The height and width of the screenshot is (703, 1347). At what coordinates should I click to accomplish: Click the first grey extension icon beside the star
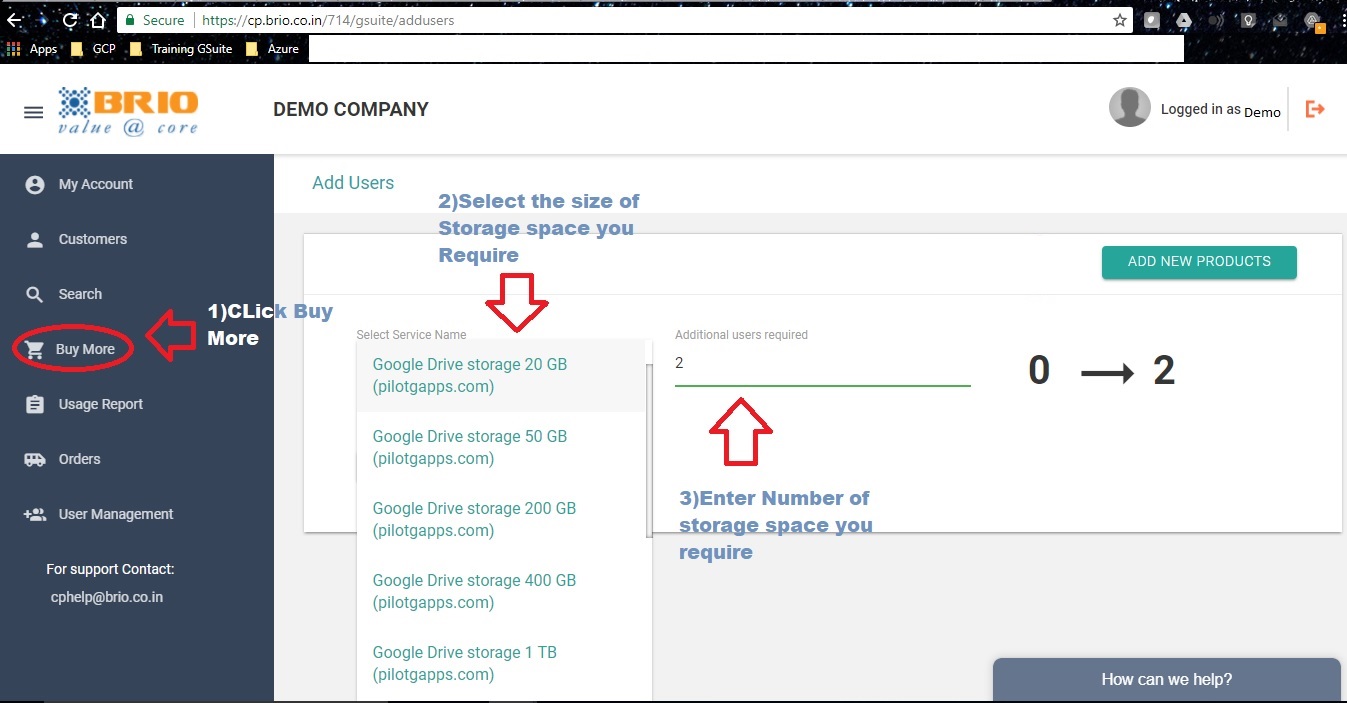click(1153, 20)
